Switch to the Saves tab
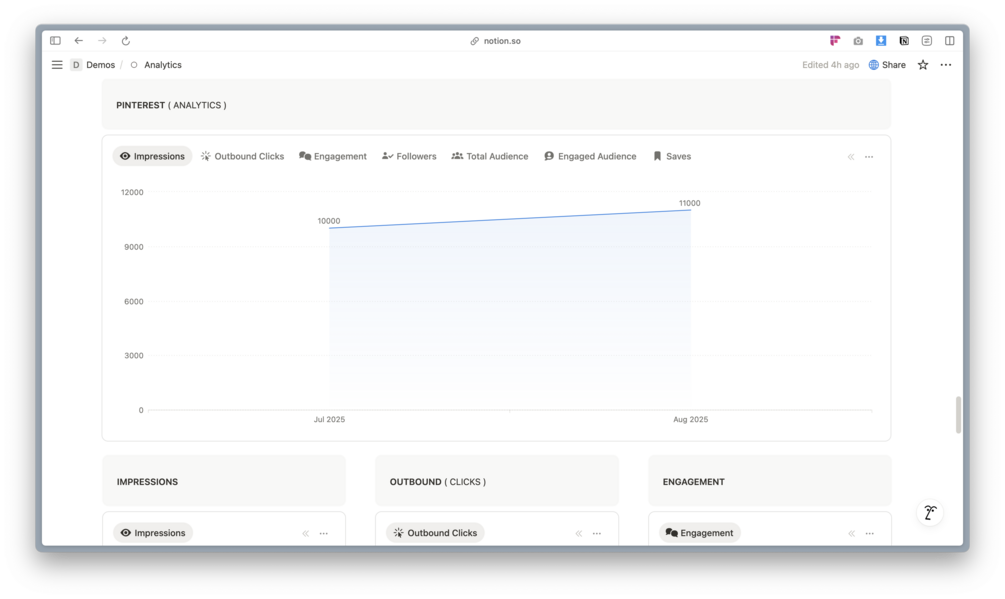This screenshot has width=1005, height=599. point(672,156)
